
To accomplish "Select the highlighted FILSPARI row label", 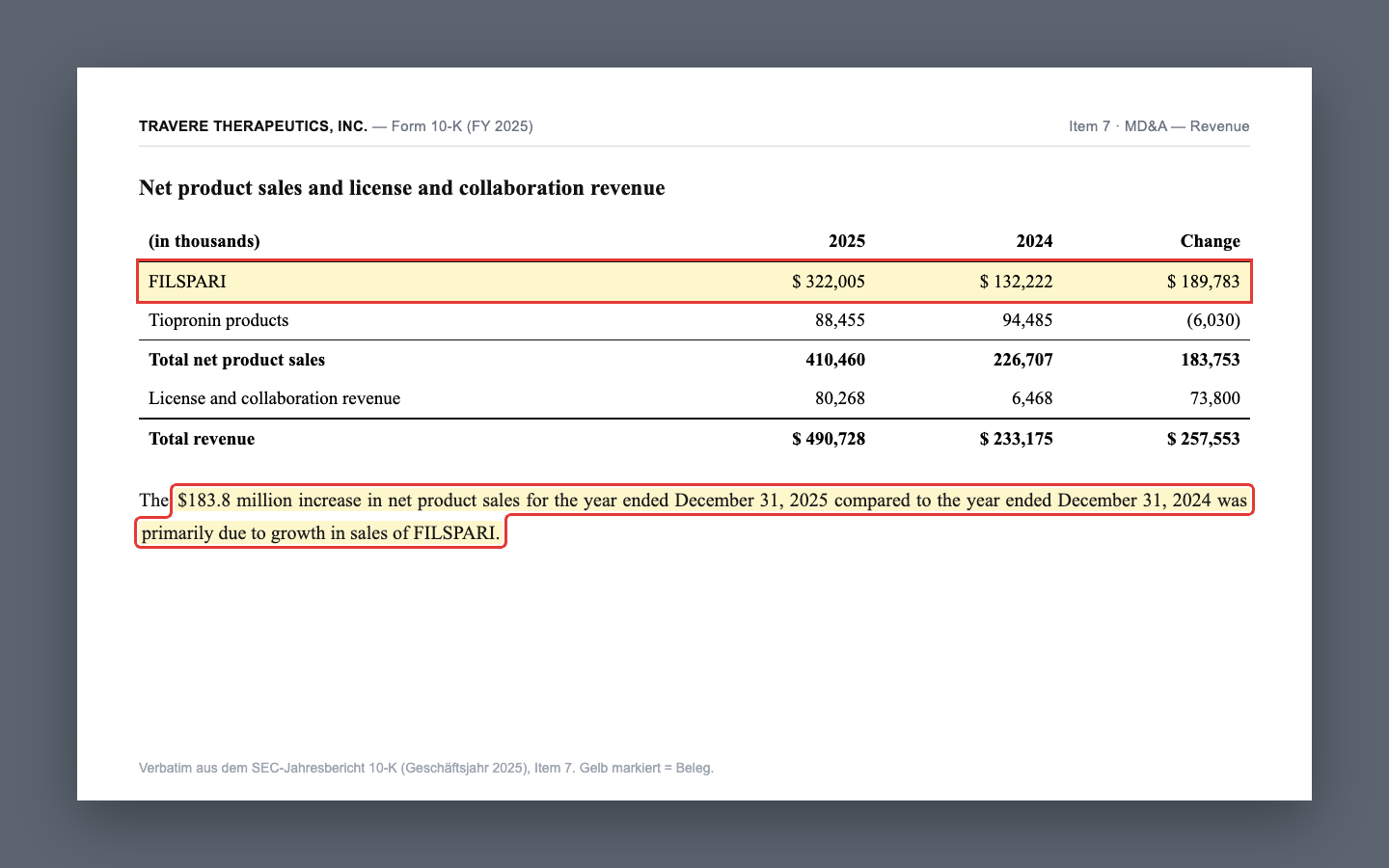I will coord(187,282).
